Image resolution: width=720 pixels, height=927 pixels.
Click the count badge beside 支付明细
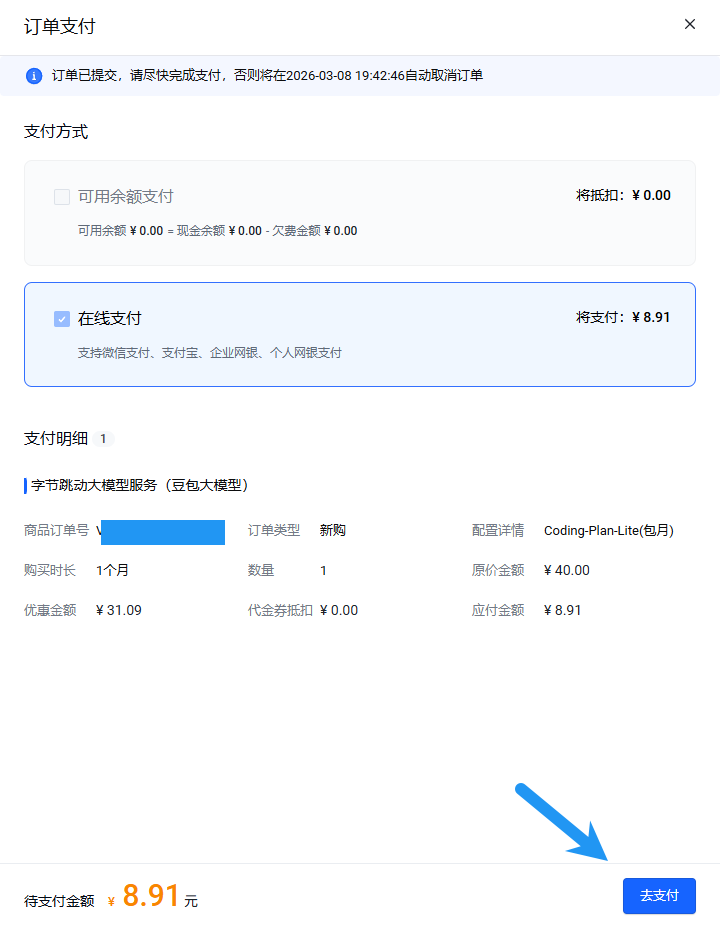102,439
